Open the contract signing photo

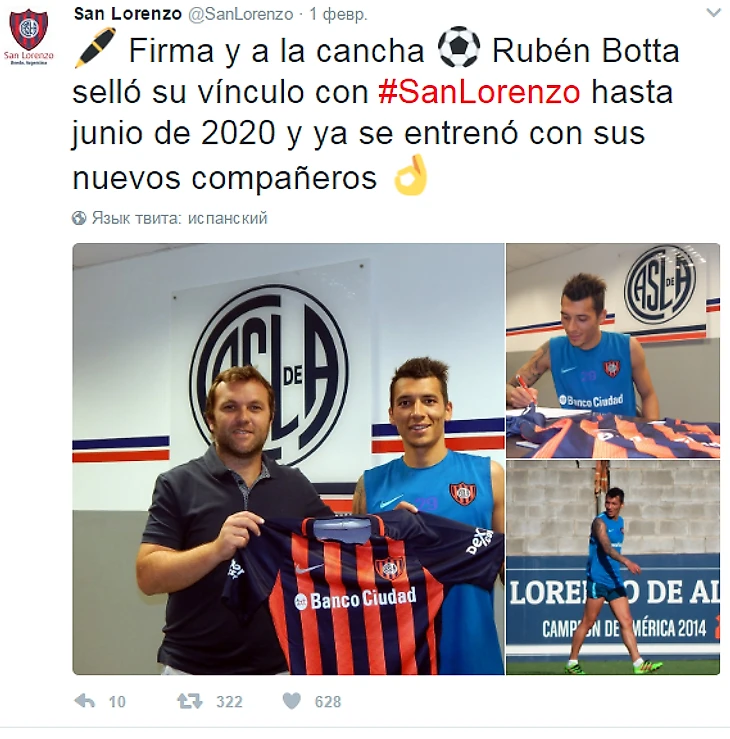pos(613,351)
